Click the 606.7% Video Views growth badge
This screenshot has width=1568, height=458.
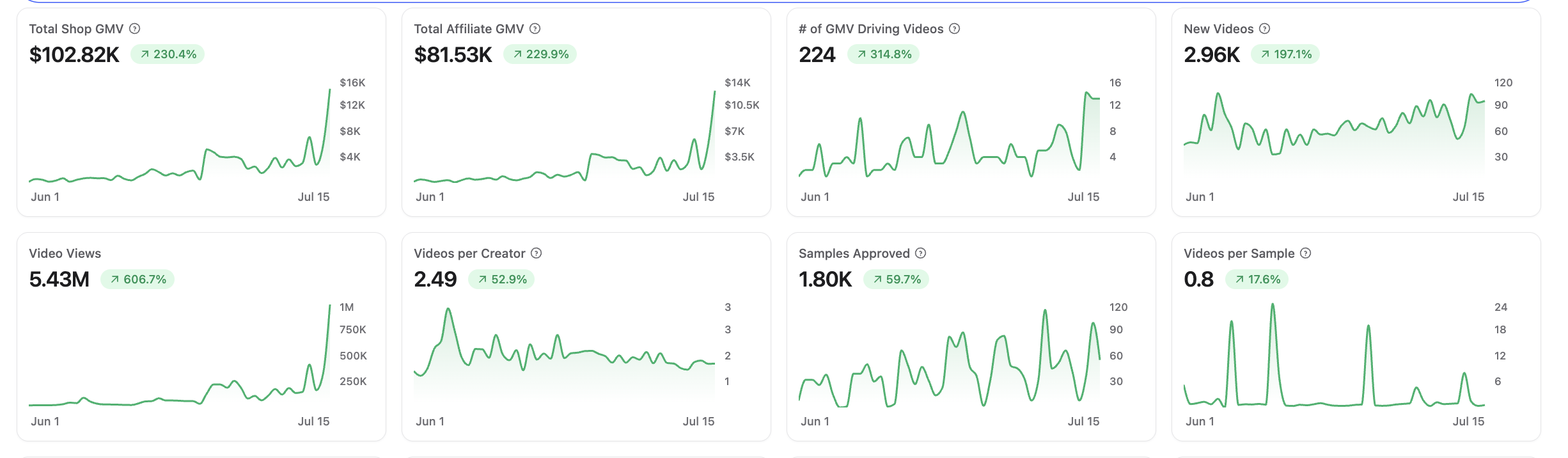click(x=137, y=280)
